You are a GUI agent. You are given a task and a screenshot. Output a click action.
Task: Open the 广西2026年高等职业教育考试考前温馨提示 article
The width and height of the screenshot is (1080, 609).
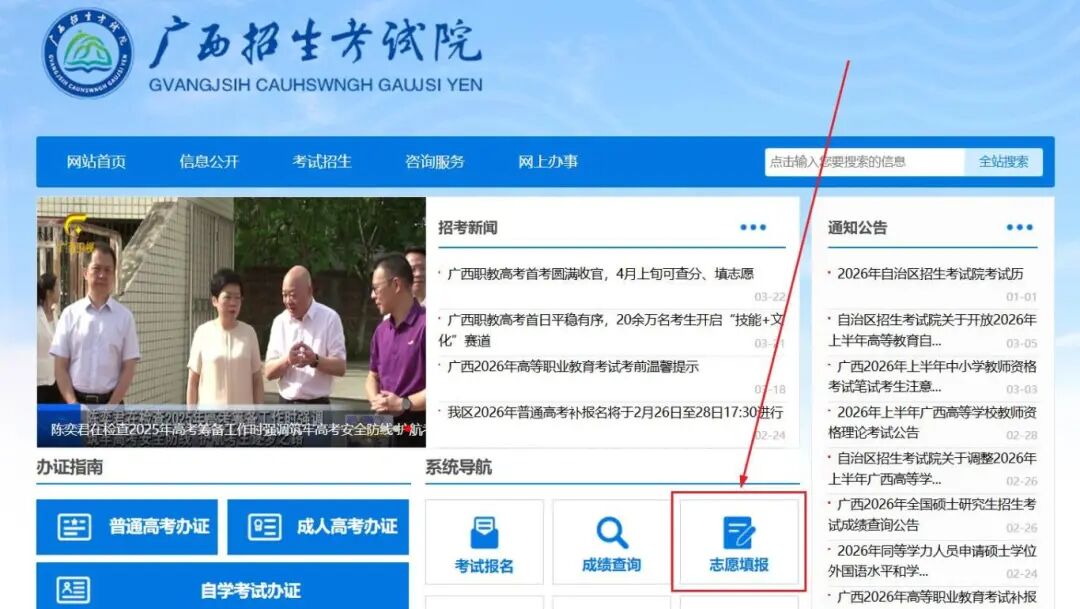[x=573, y=367]
